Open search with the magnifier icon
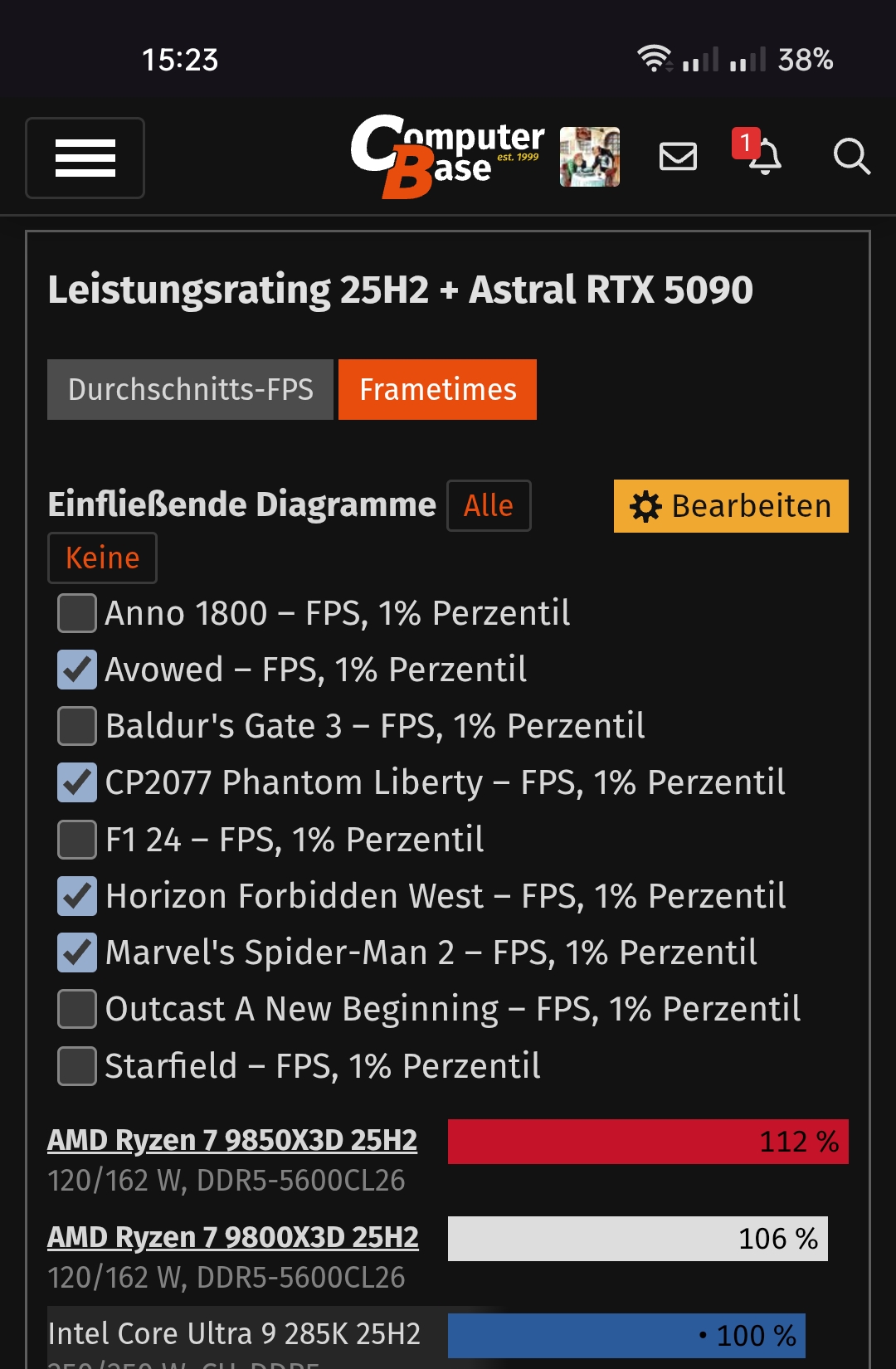Image resolution: width=896 pixels, height=1369 pixels. (851, 158)
